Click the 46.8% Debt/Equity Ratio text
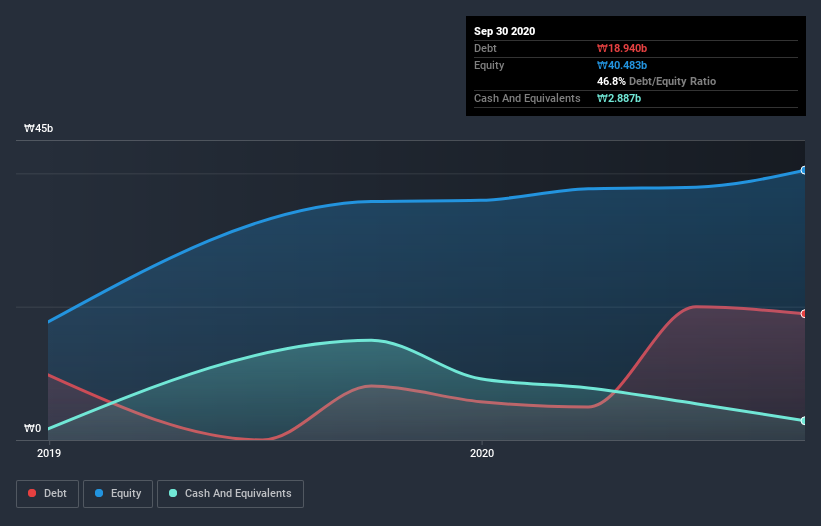Viewport: 821px width, 526px height. click(656, 81)
